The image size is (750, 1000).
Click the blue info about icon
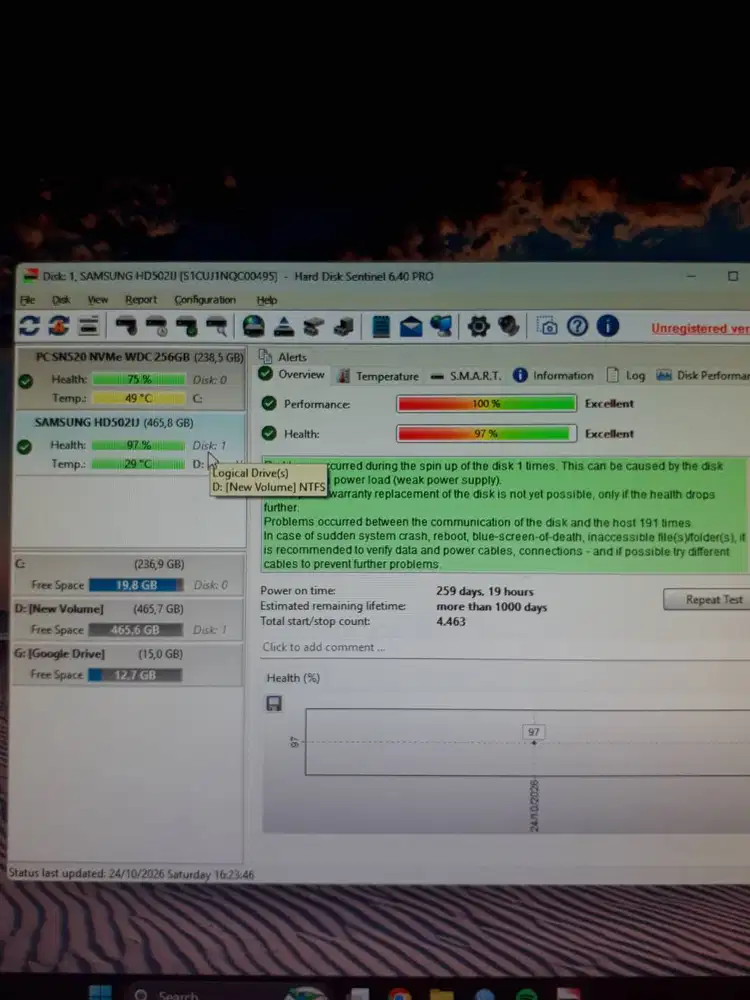608,326
